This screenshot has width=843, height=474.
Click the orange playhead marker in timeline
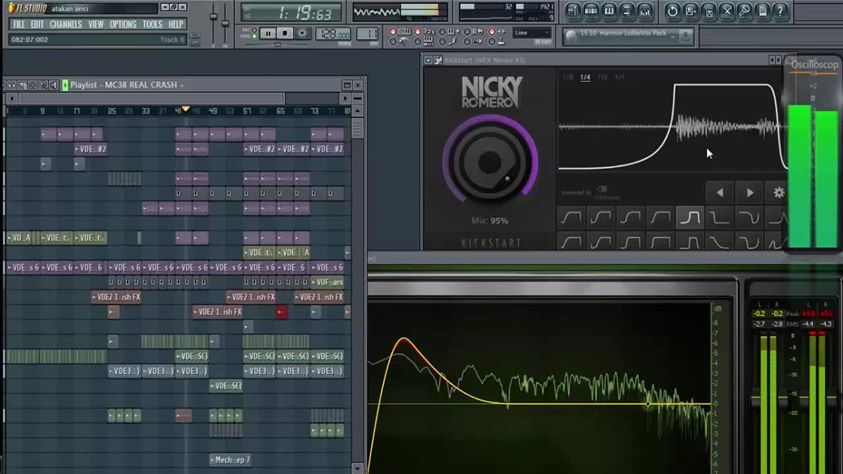point(185,109)
